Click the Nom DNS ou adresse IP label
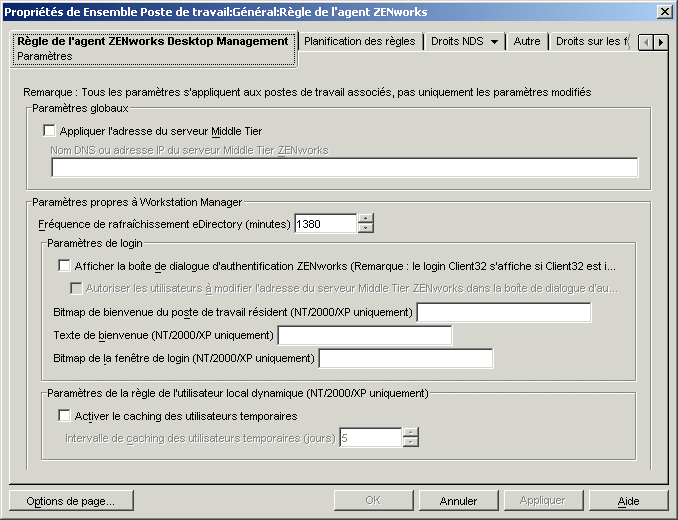The height and width of the screenshot is (520, 678). pos(189,150)
